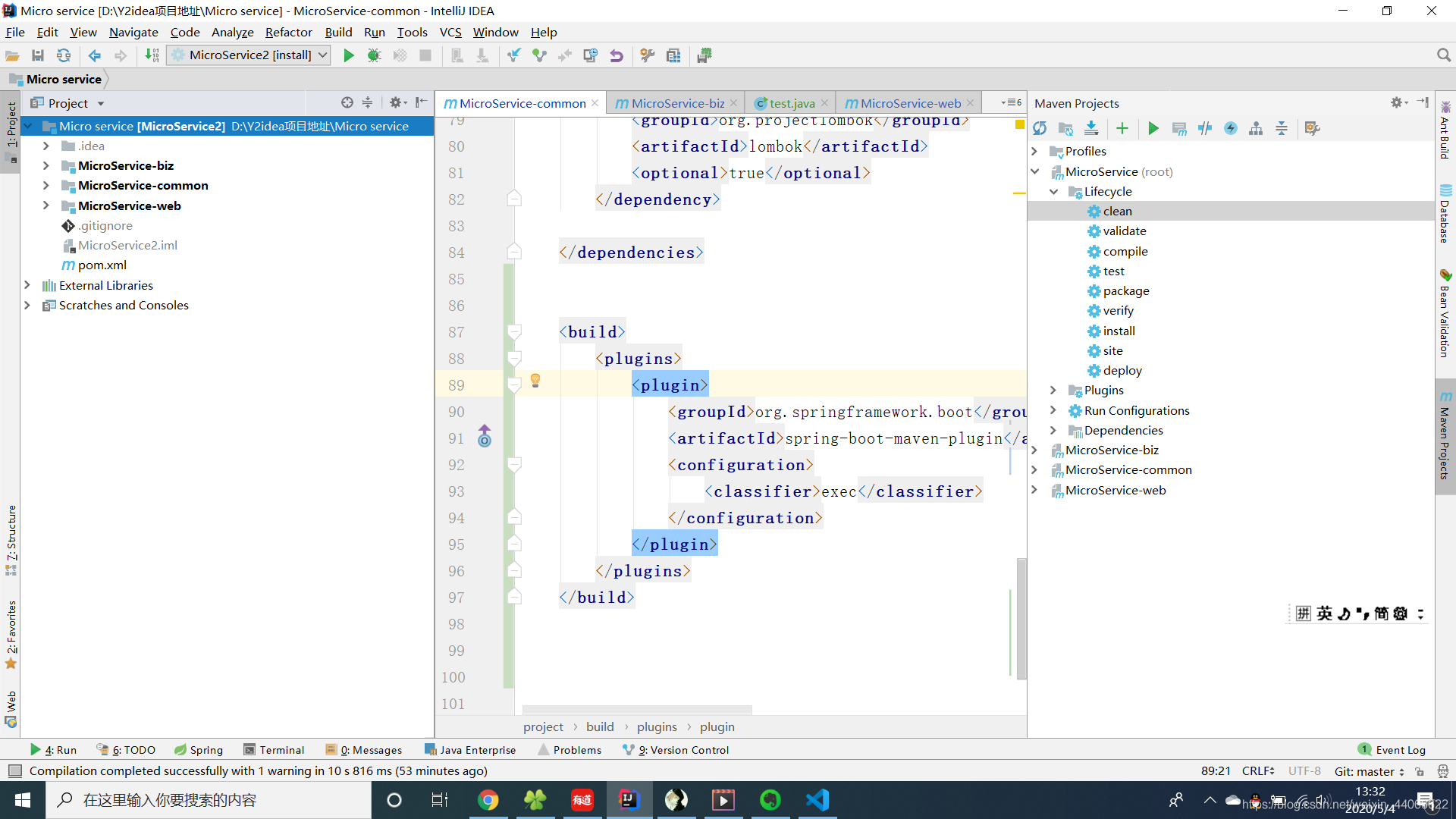Screen dimensions: 1456x819
Task: Toggle the 1: Project tool window stripe
Action: [x=11, y=132]
